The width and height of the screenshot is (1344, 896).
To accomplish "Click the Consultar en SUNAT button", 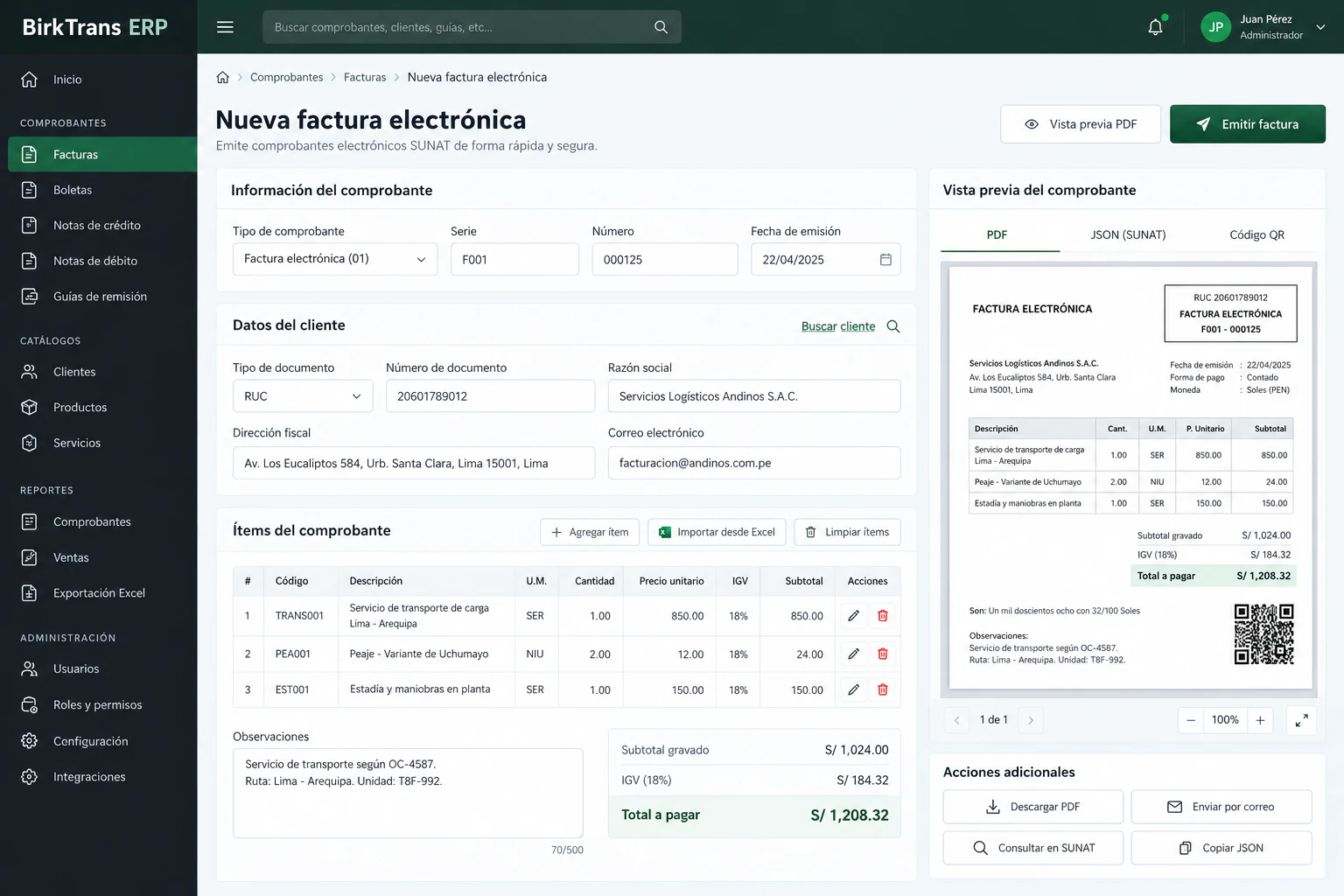I will tap(1033, 848).
